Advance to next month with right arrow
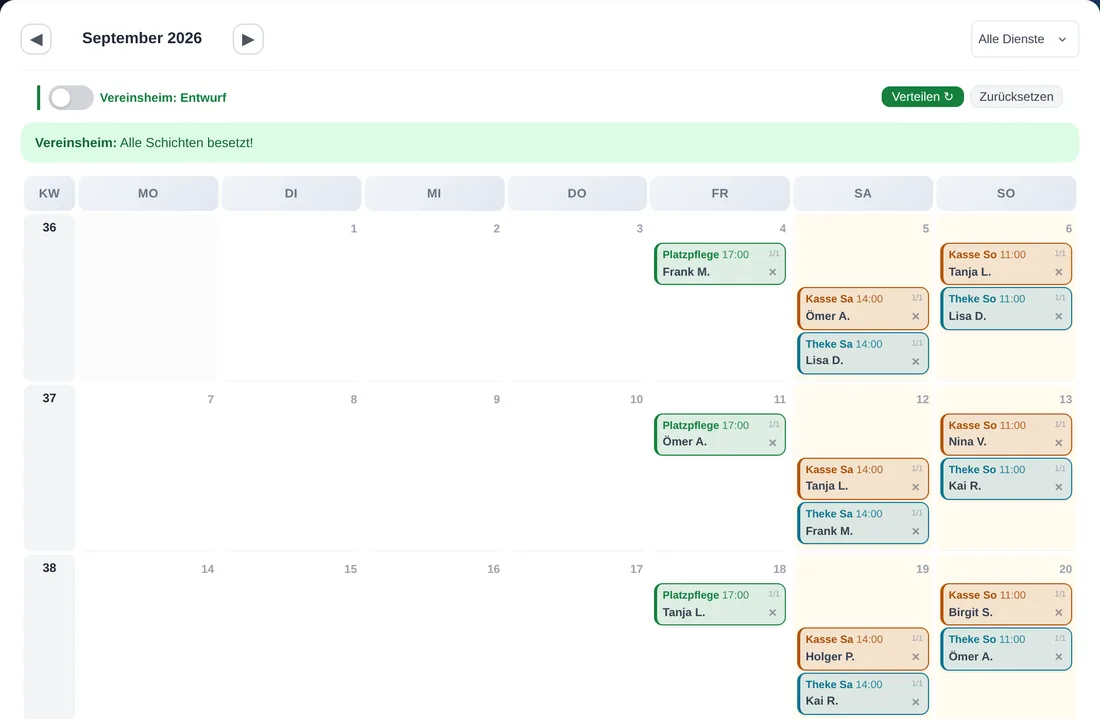Viewport: 1100px width, 719px height. click(248, 39)
